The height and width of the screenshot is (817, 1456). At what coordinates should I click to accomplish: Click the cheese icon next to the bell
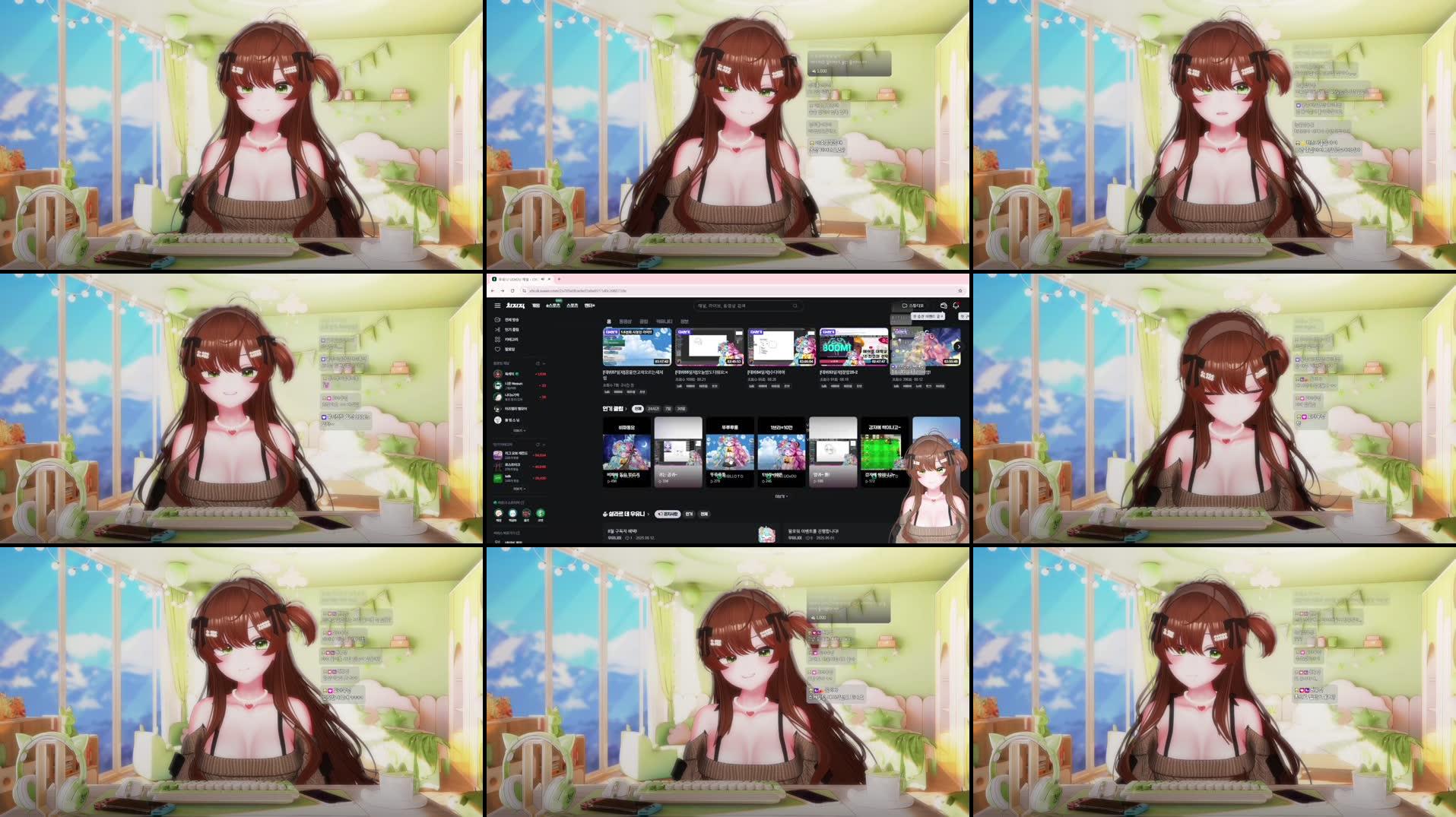(944, 306)
